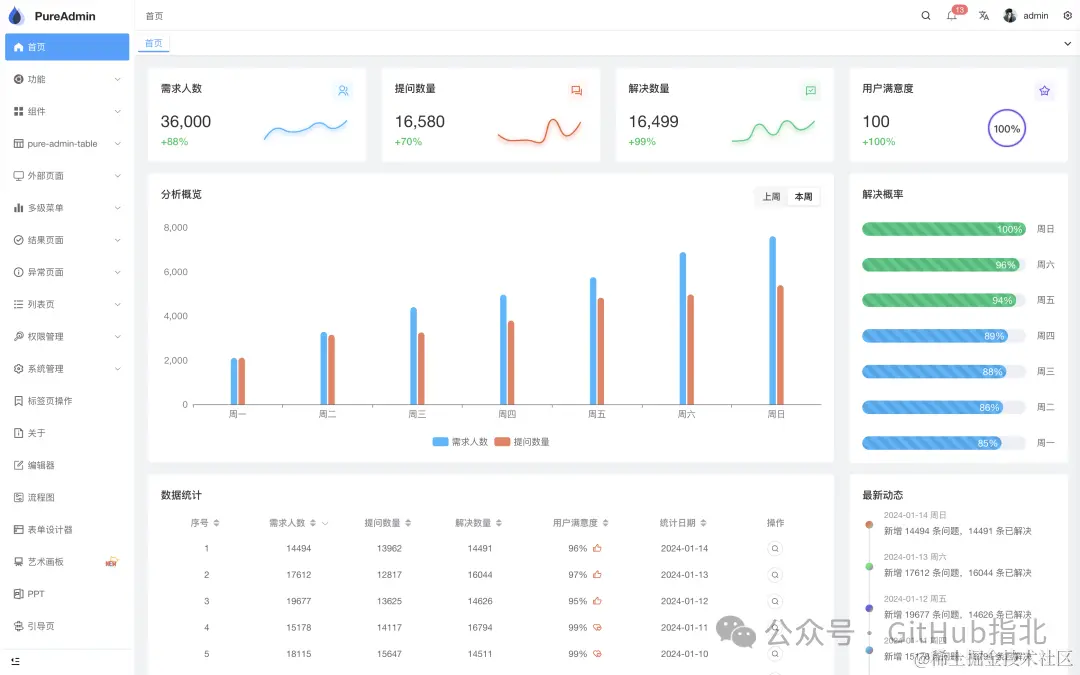
Task: Click the 需求人数 card users icon
Action: pos(343,90)
